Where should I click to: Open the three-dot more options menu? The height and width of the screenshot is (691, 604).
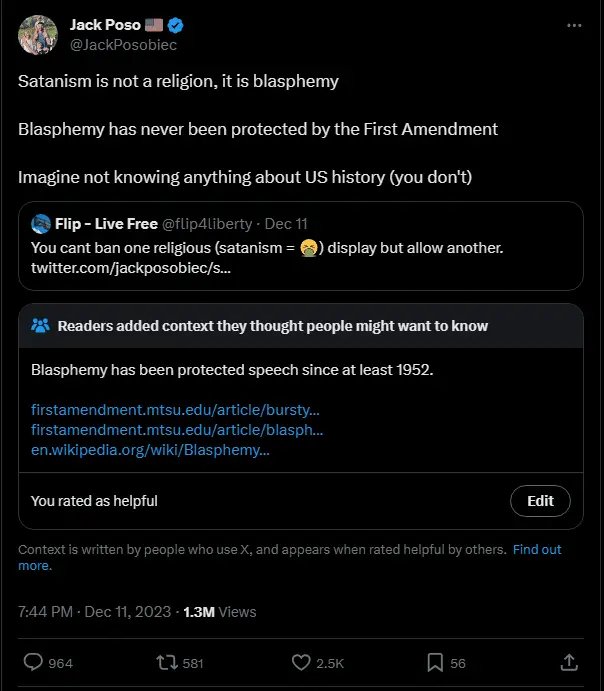pyautogui.click(x=573, y=26)
